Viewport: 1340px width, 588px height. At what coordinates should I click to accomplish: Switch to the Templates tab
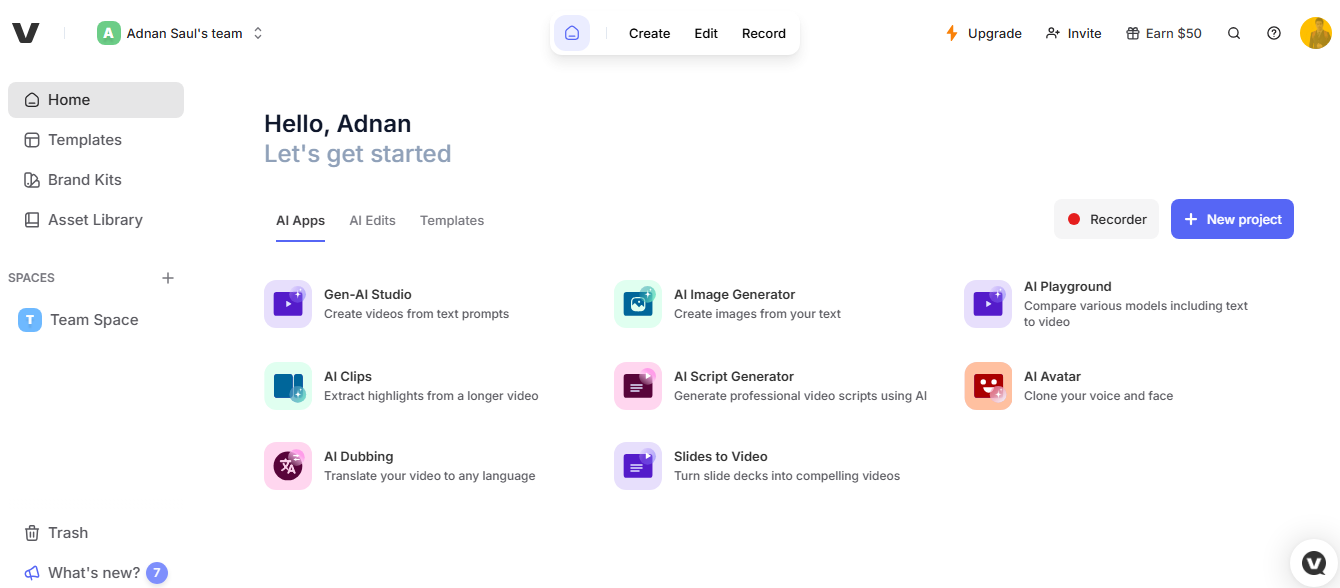pyautogui.click(x=452, y=220)
